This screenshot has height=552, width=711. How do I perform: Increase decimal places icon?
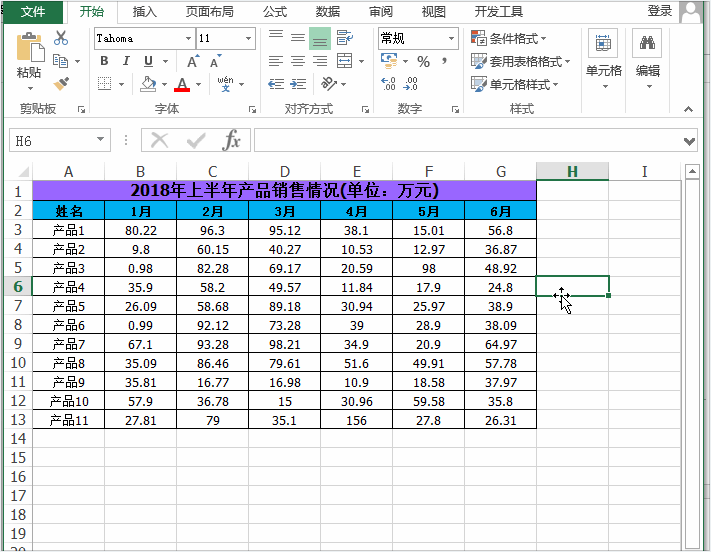click(x=389, y=84)
